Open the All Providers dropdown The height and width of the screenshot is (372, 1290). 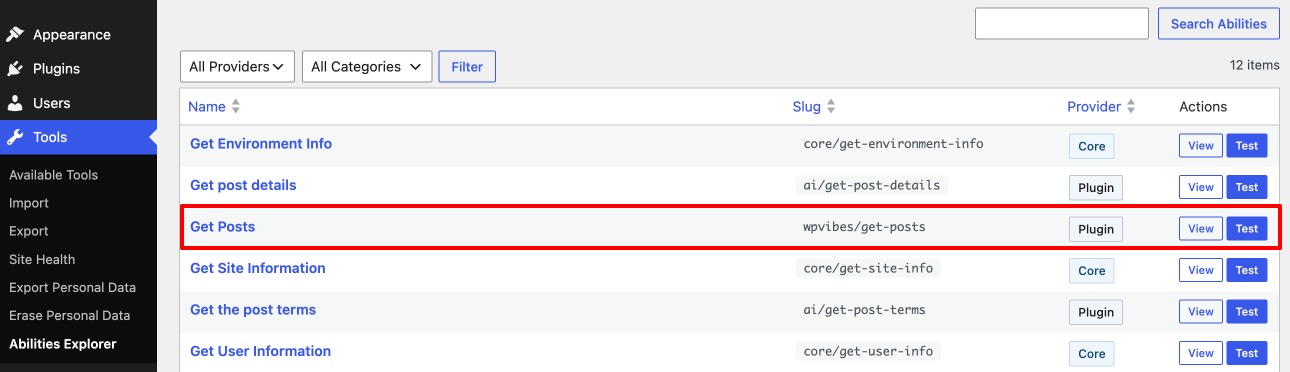(237, 67)
